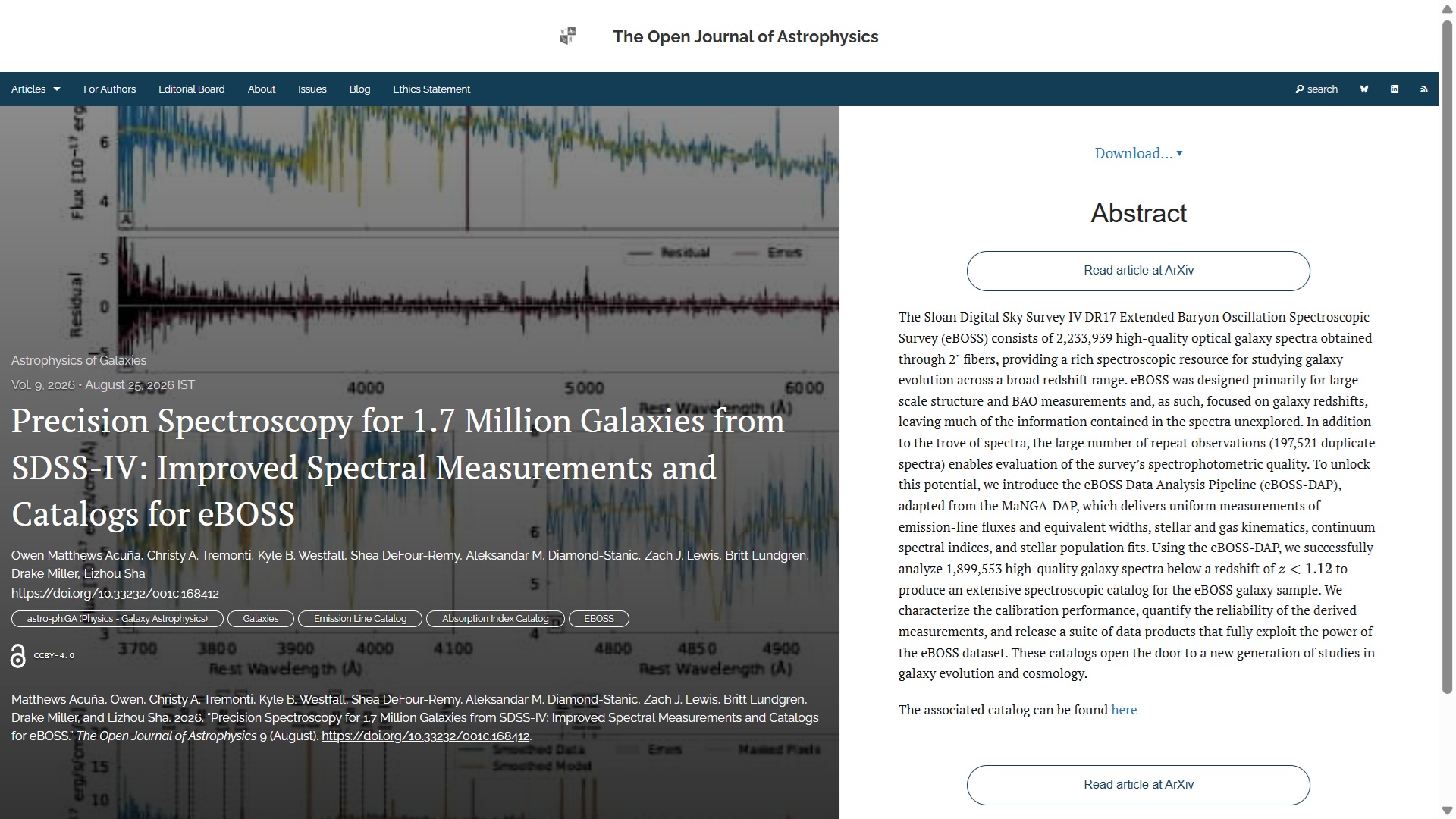Click the Abstract heading
The height and width of the screenshot is (819, 1456).
1138,213
